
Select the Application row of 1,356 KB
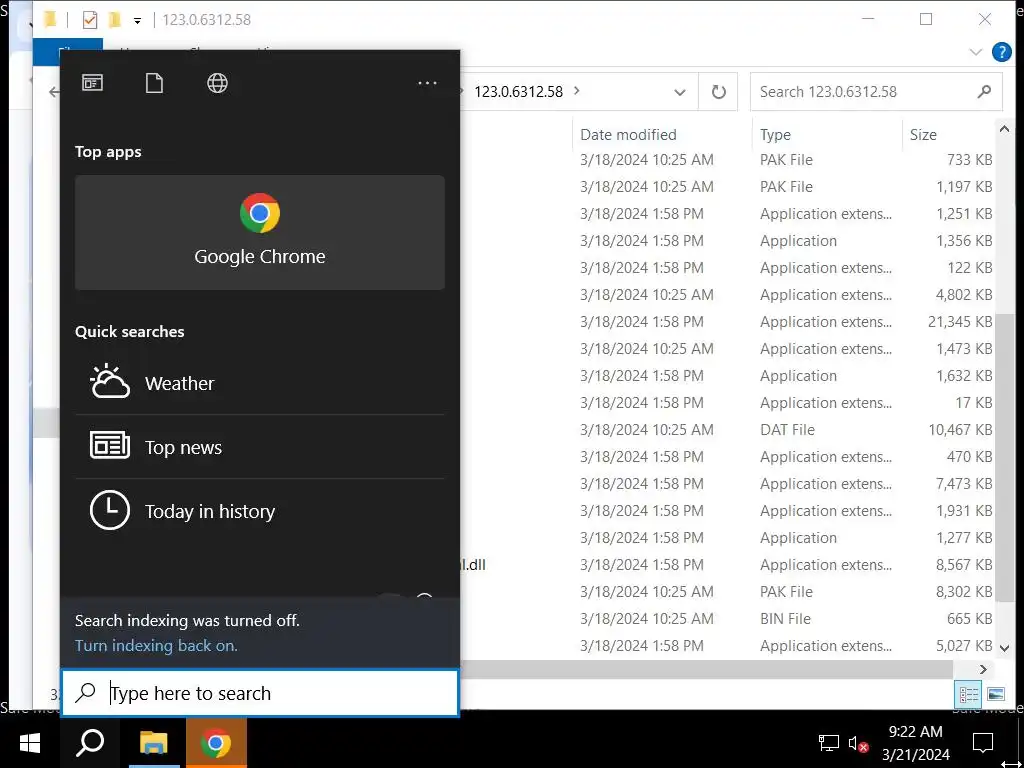pos(727,241)
